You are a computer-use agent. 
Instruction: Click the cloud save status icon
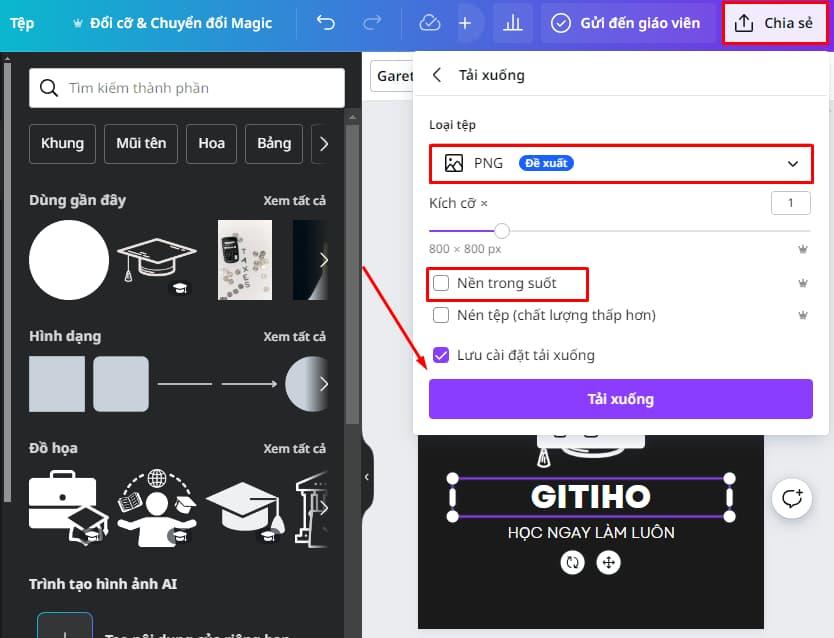(x=429, y=22)
